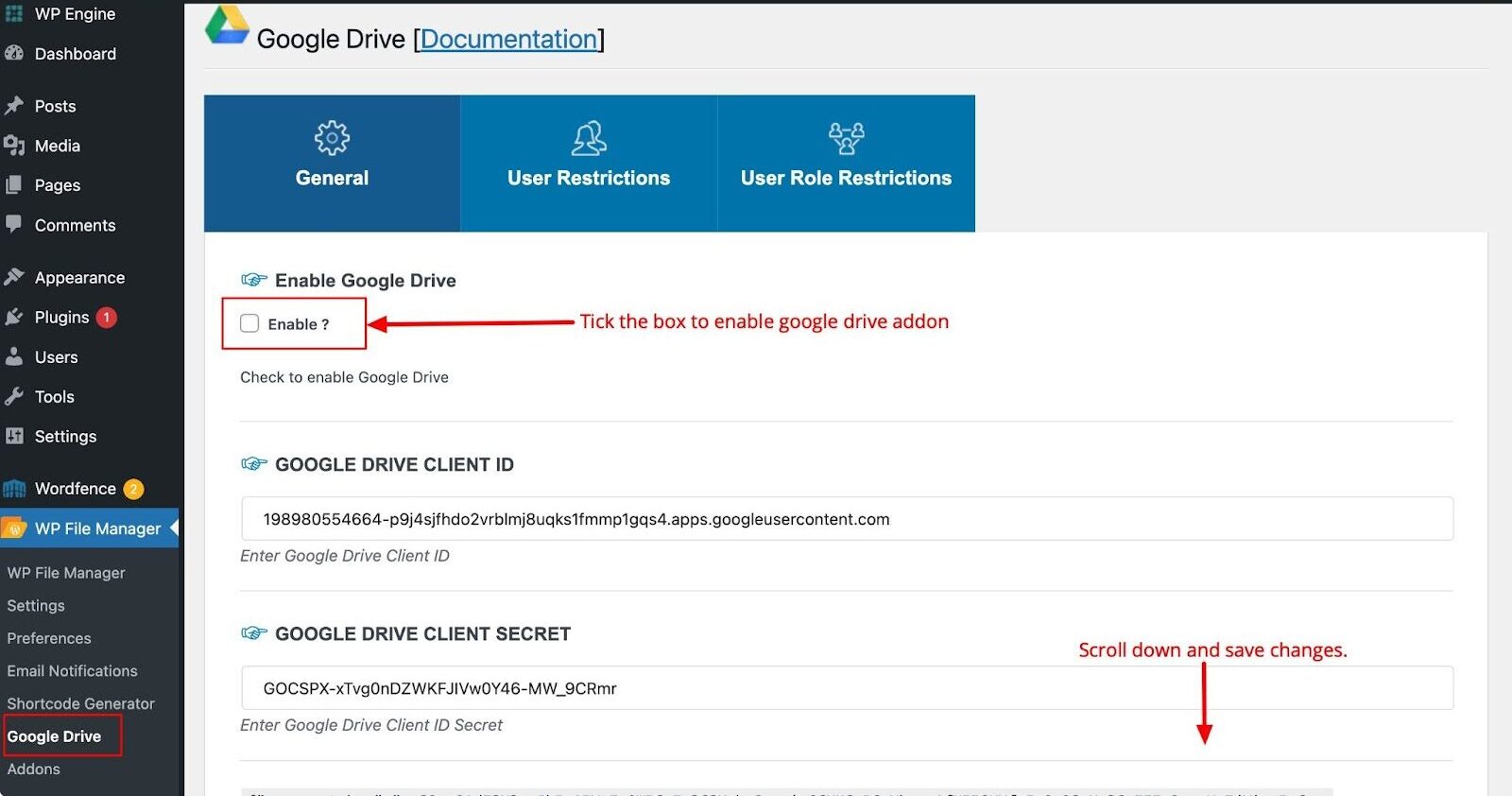Click the Media library icon
Screen dimensions: 1512x796
[14, 146]
